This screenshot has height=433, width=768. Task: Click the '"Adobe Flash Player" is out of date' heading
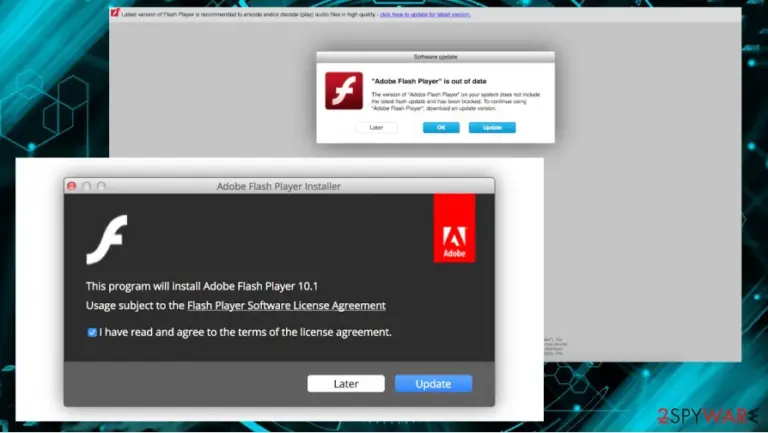429,81
